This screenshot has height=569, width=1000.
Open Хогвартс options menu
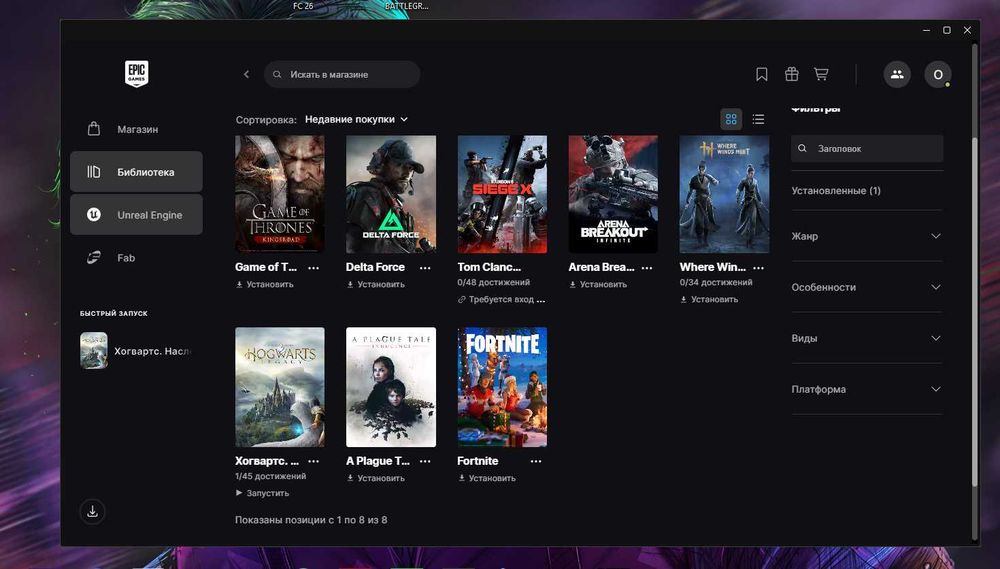314,461
